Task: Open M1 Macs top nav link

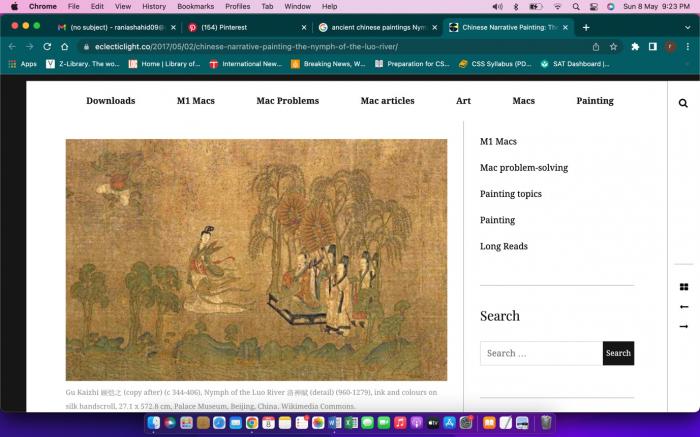Action: click(196, 101)
